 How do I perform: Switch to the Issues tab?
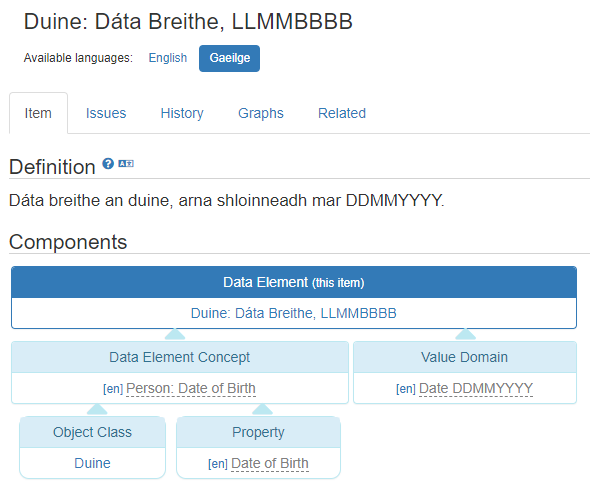tap(106, 113)
